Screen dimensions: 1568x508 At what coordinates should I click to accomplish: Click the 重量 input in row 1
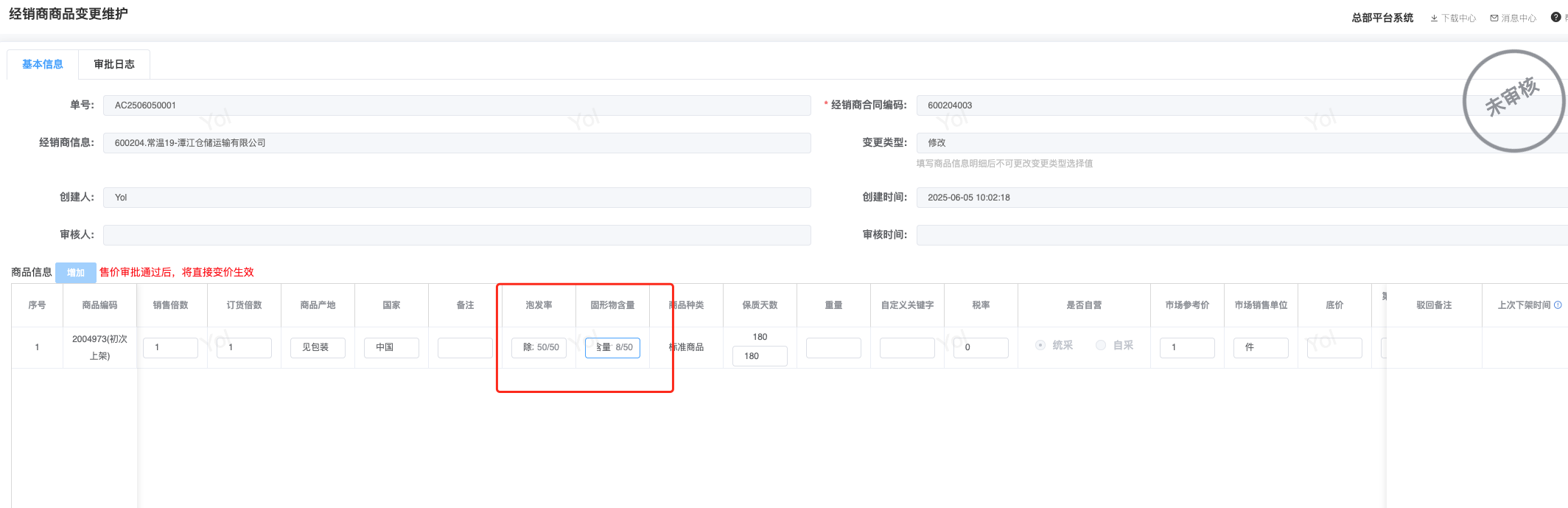coord(833,347)
